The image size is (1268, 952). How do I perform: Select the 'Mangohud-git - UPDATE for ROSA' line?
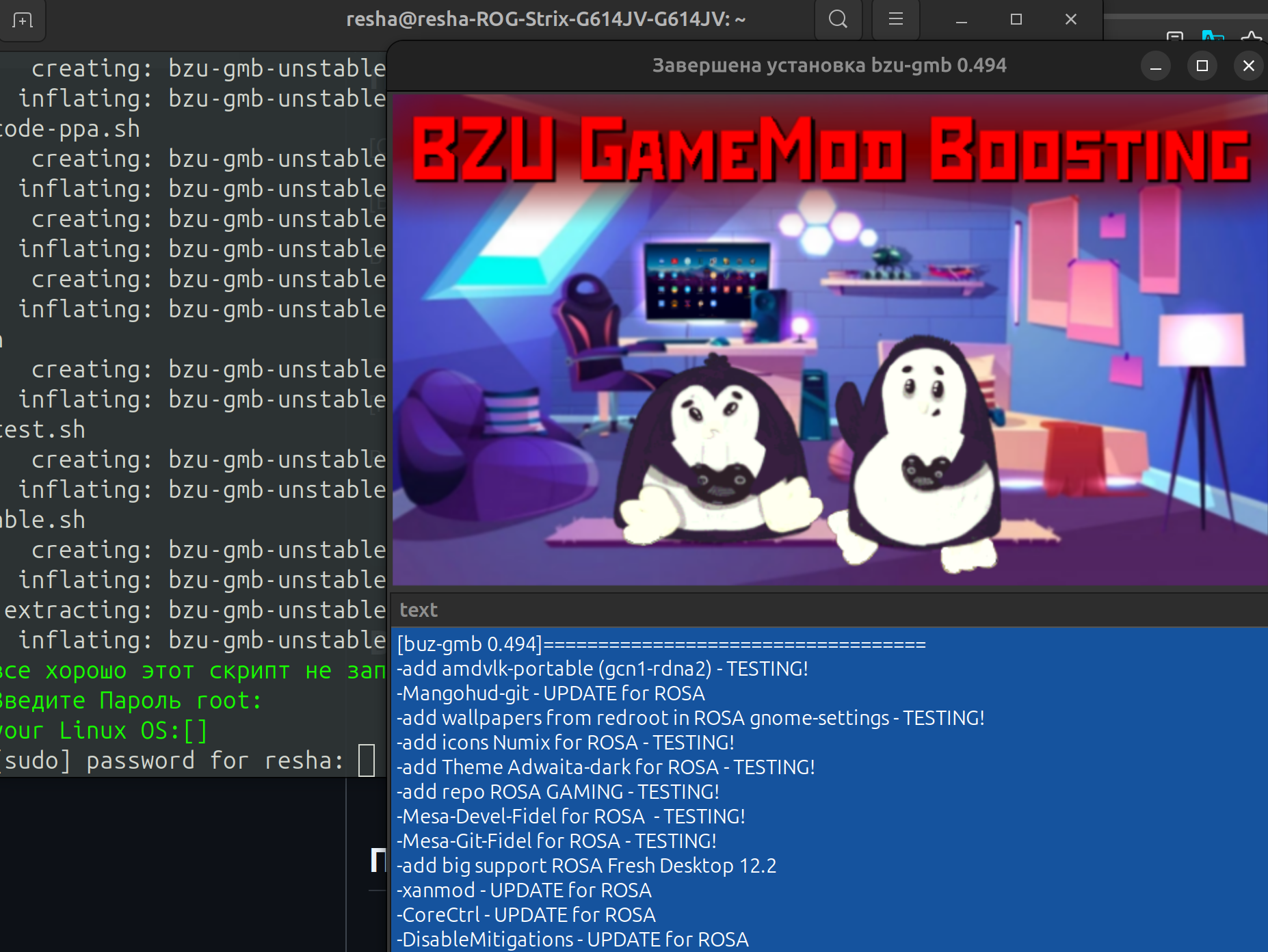click(x=830, y=693)
